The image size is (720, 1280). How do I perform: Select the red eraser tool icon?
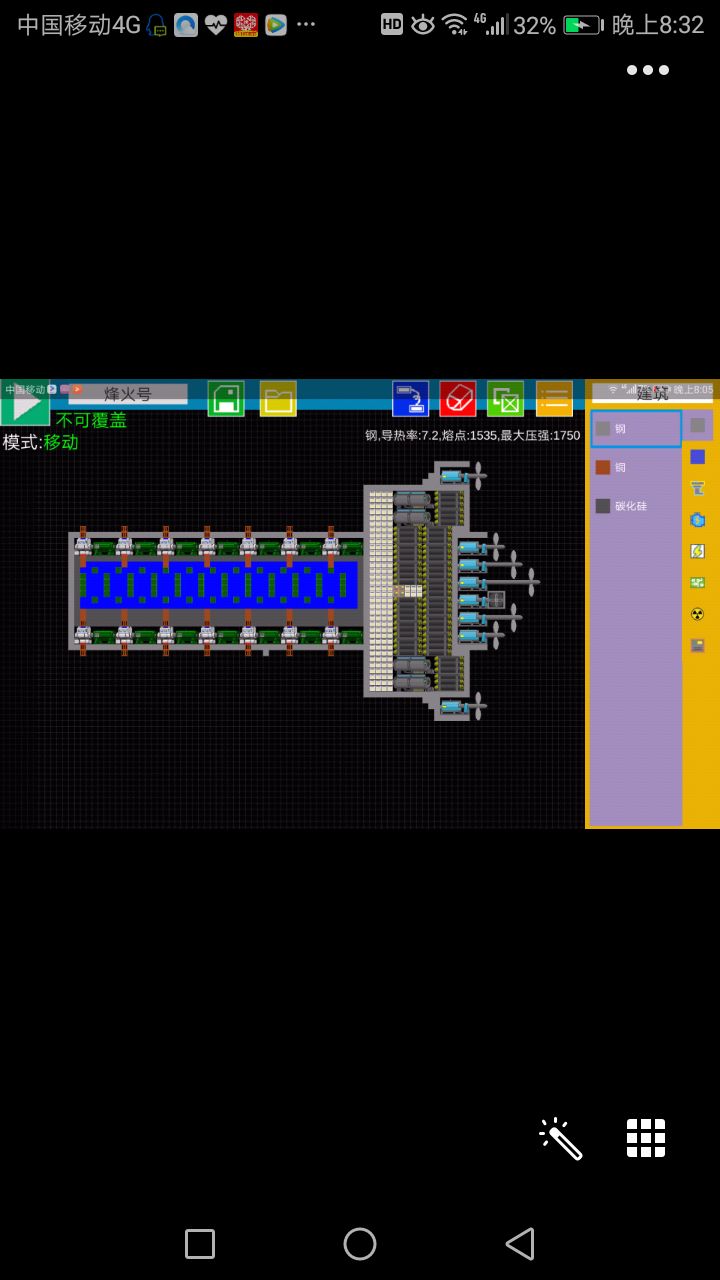[x=458, y=399]
